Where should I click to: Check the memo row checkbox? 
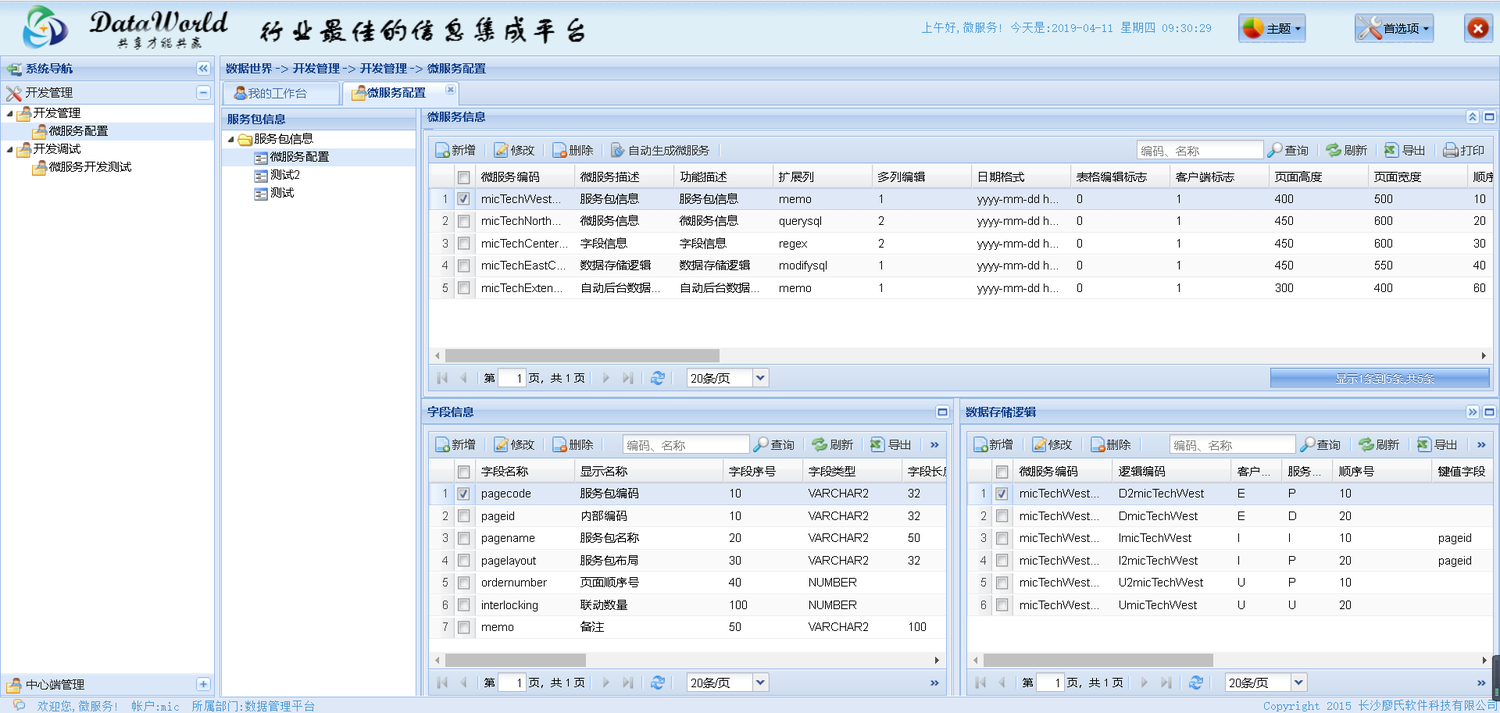coord(463,627)
